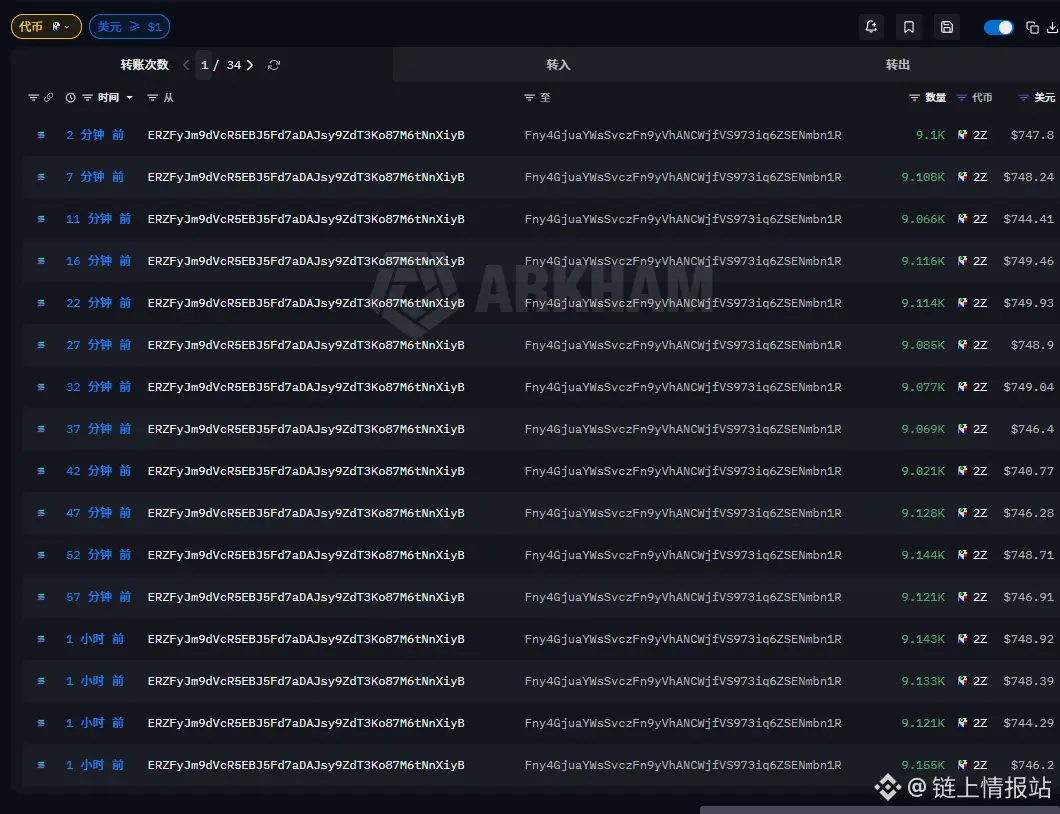Image resolution: width=1060 pixels, height=814 pixels.
Task: Open transaction icon for 42 分钟 前 row
Action: coord(41,471)
